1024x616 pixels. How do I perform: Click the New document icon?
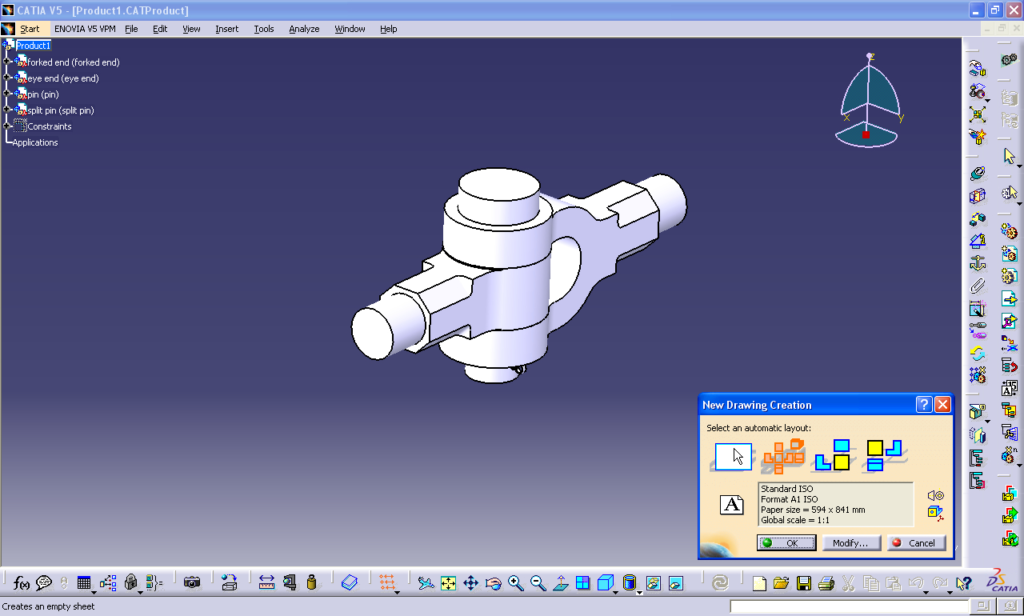pyautogui.click(x=759, y=583)
